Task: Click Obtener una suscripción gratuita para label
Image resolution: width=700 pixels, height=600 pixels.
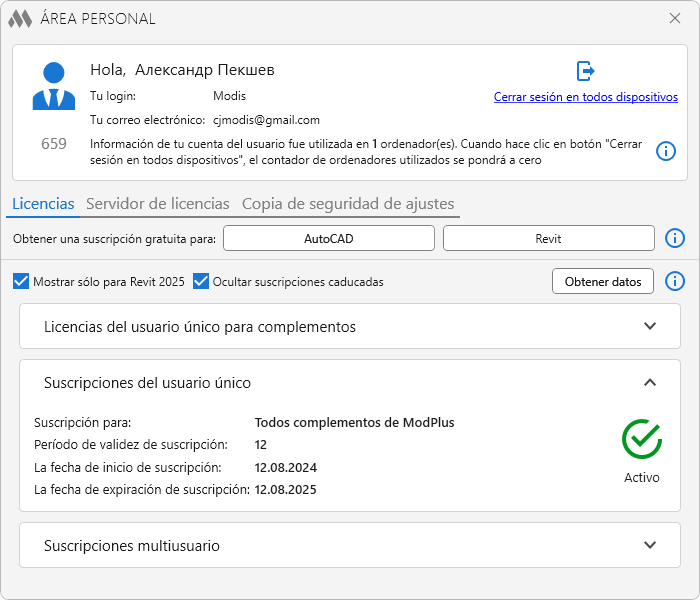Action: pyautogui.click(x=114, y=239)
